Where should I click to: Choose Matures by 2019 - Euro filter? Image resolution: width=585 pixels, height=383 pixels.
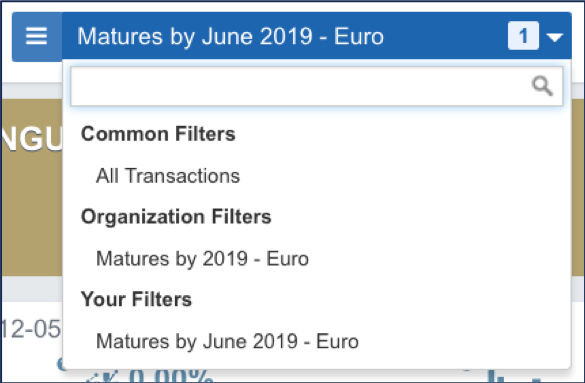point(202,258)
